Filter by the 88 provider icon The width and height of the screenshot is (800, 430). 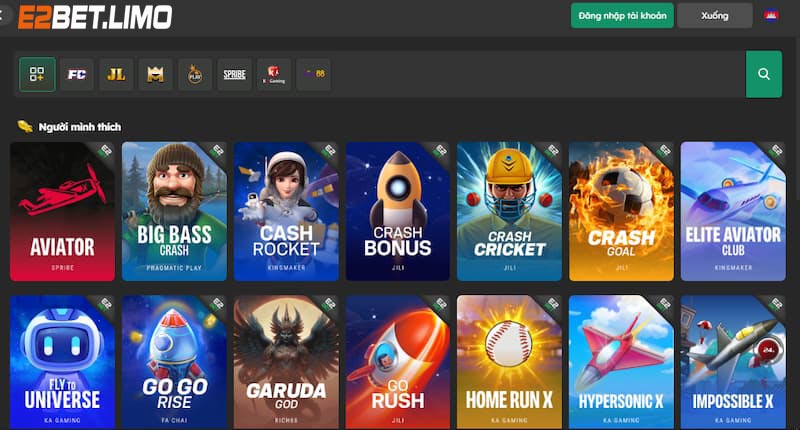point(313,74)
